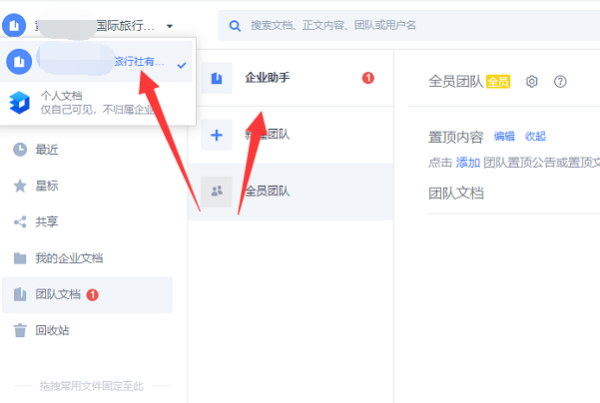Switch to 个人文档 personal documents
The width and height of the screenshot is (600, 403).
click(x=97, y=103)
